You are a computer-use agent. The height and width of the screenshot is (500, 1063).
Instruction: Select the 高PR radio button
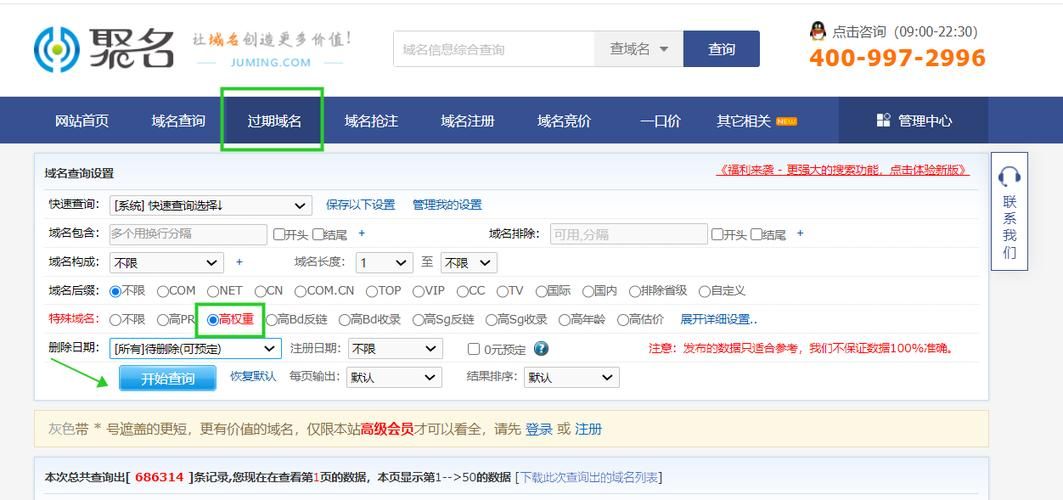pyautogui.click(x=163, y=320)
